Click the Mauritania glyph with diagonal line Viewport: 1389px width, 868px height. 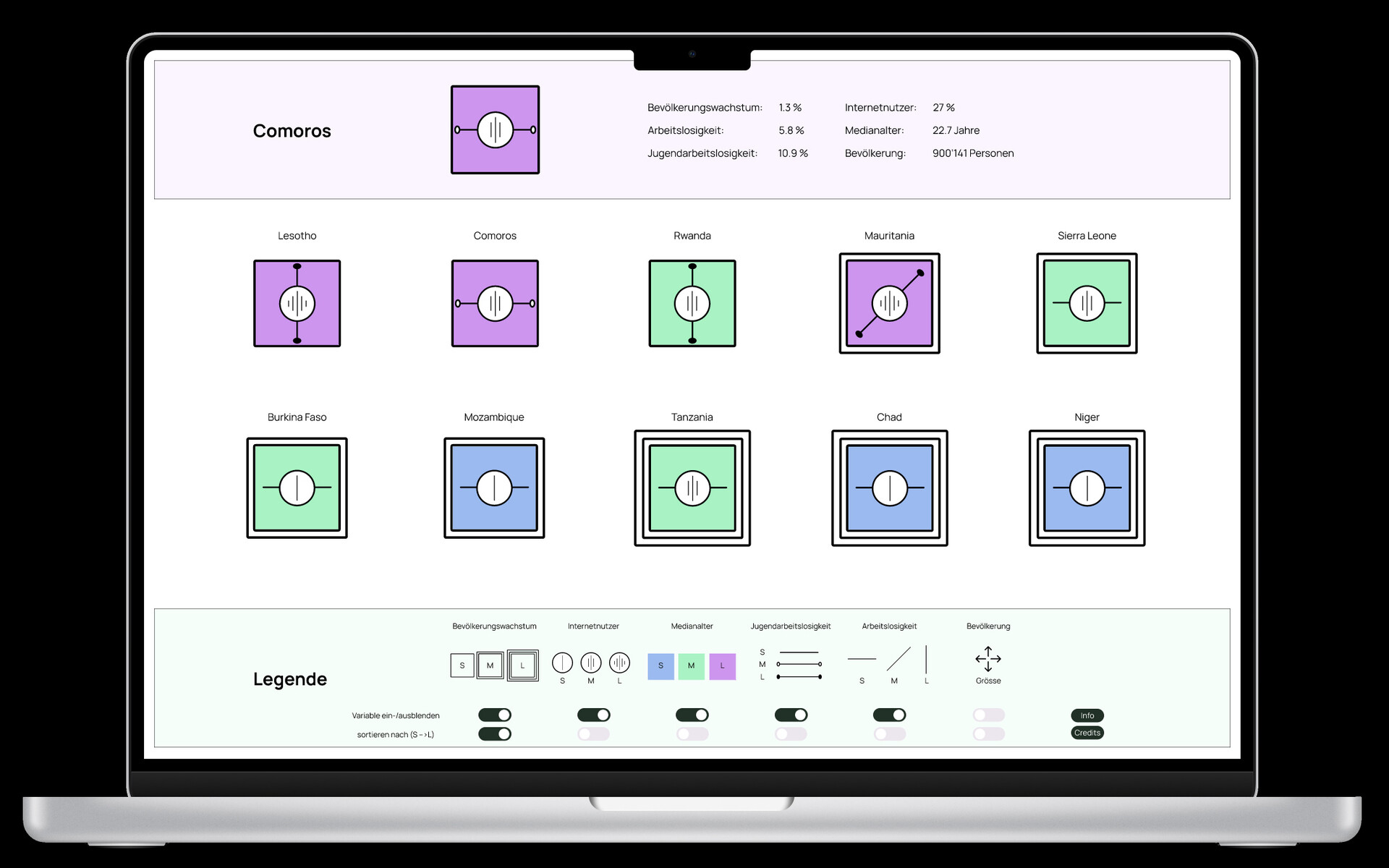(x=890, y=303)
